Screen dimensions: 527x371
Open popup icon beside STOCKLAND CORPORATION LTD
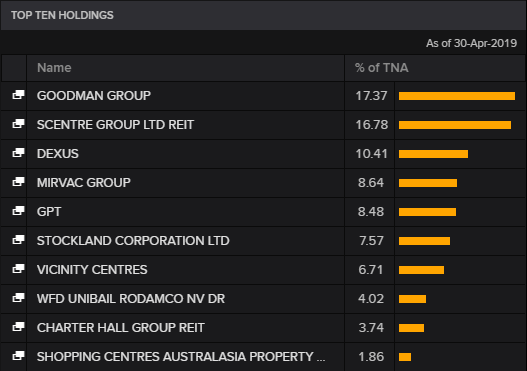click(x=18, y=240)
